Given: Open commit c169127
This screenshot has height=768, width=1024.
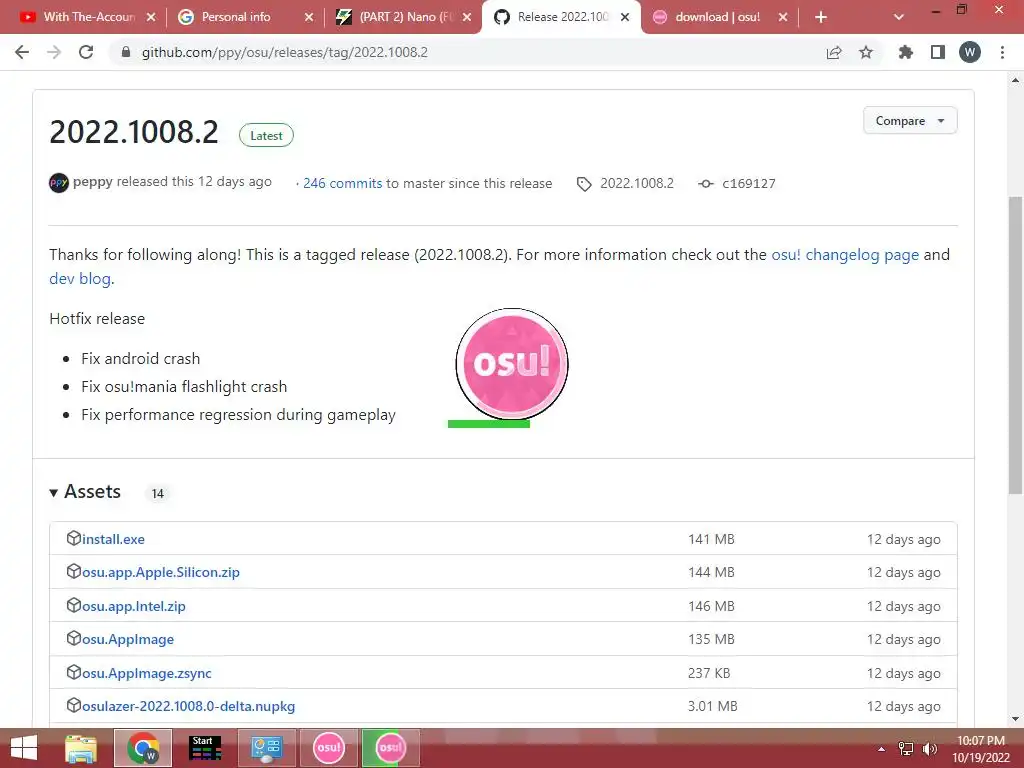Looking at the screenshot, I should point(748,184).
